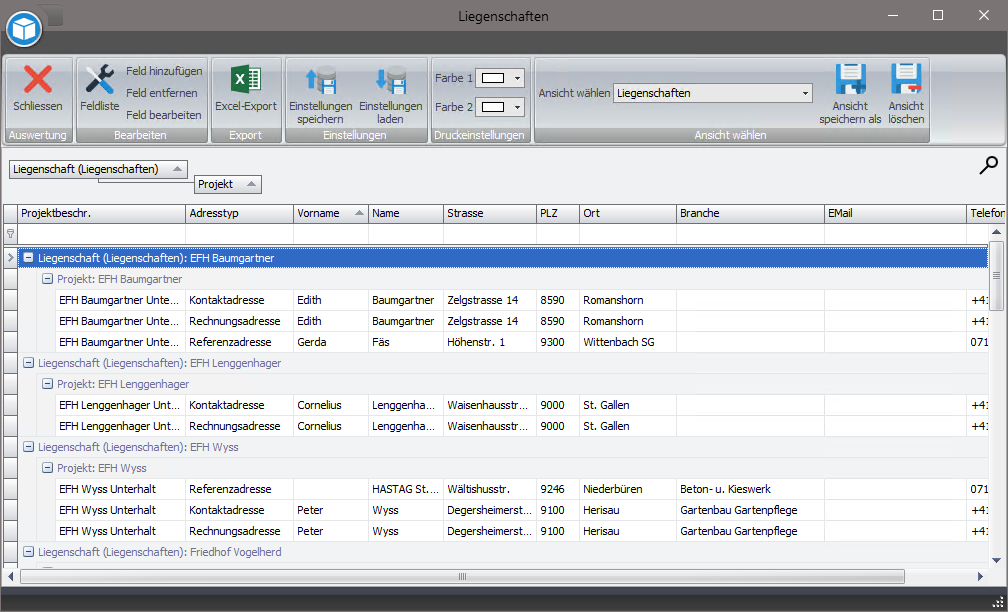The image size is (1008, 612).
Task: Click Beton- u. Kieswerk cell
Action: [750, 489]
